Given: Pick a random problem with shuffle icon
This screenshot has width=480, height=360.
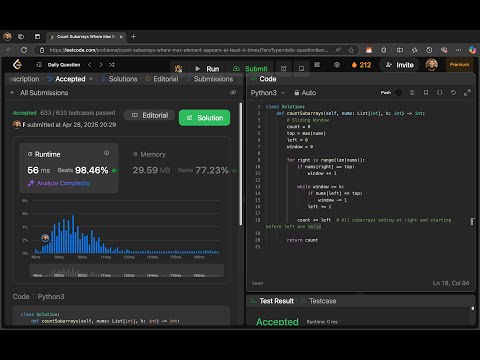Looking at the screenshot, I should point(112,65).
